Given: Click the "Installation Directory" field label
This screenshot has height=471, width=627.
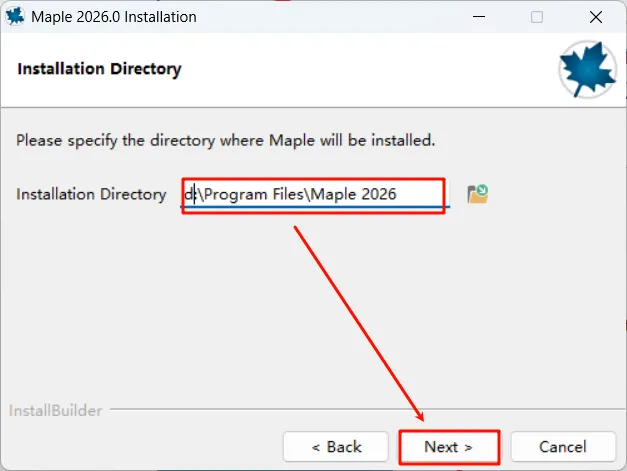Looking at the screenshot, I should 91,194.
